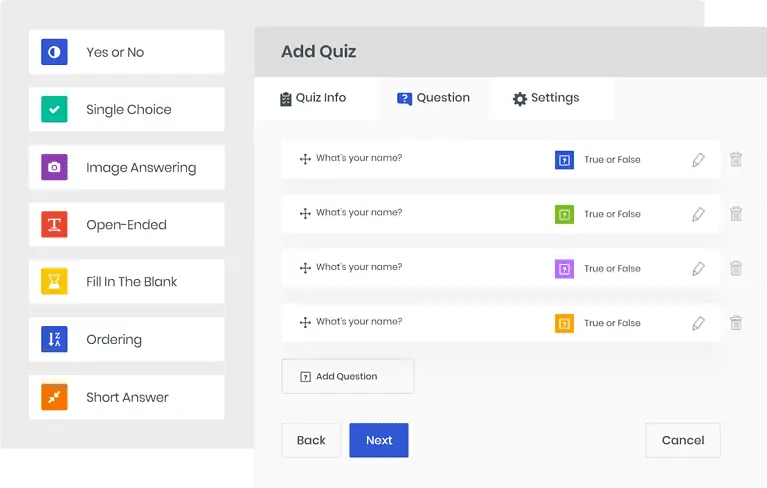
Task: Open the Settings tab
Action: [x=546, y=98]
